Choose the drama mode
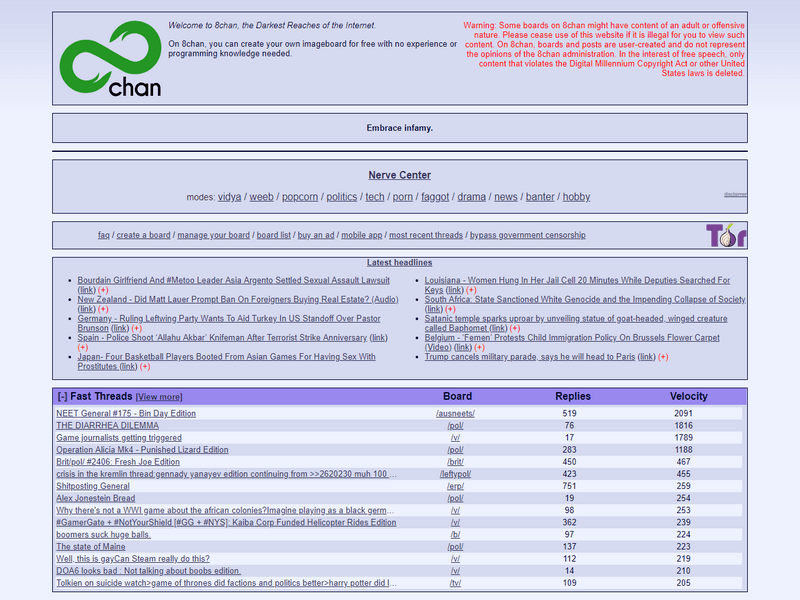The image size is (800, 600). click(471, 197)
